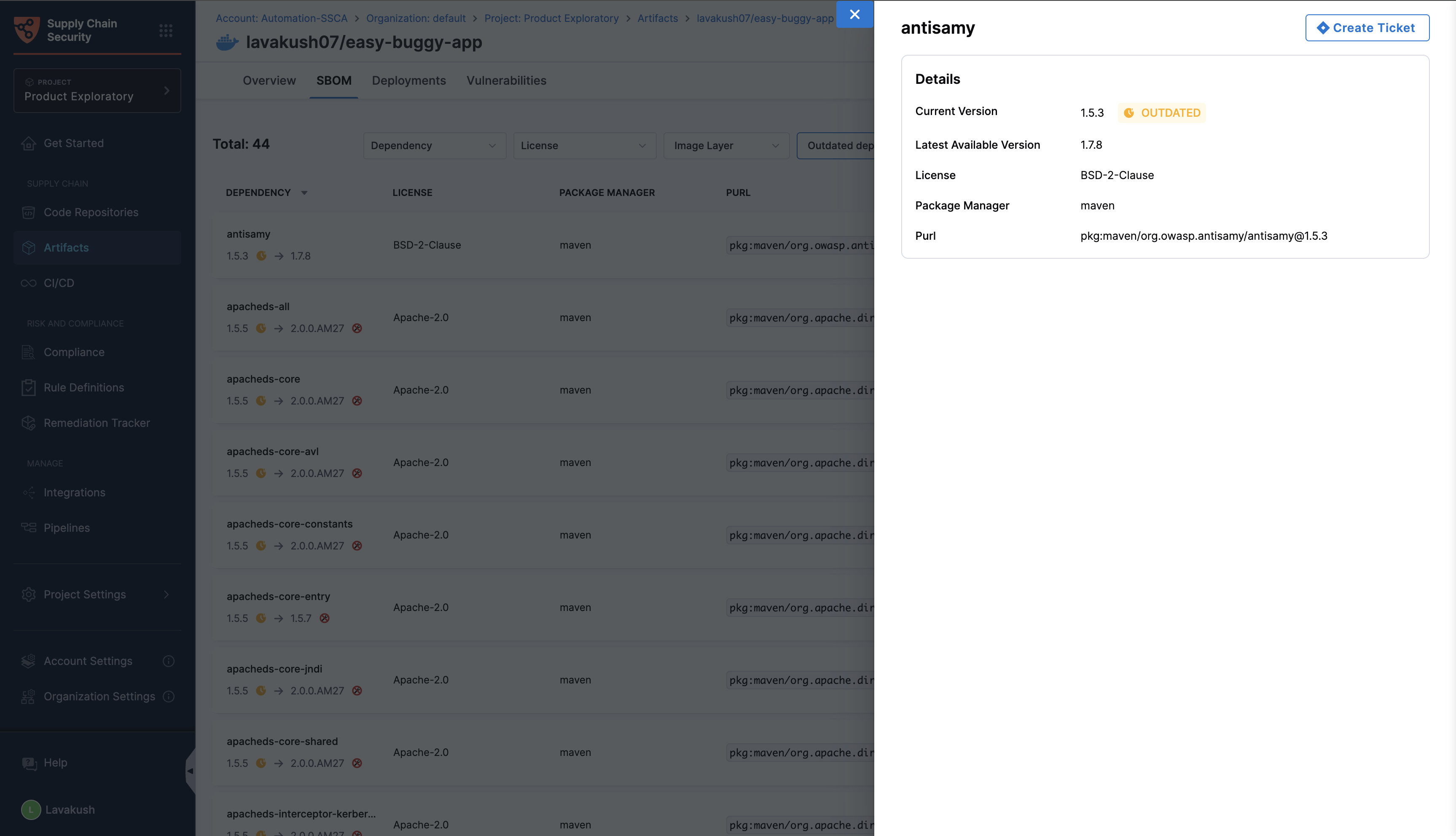Click outdated clock icon in antisamy row
The width and height of the screenshot is (1456, 836).
pyautogui.click(x=261, y=256)
